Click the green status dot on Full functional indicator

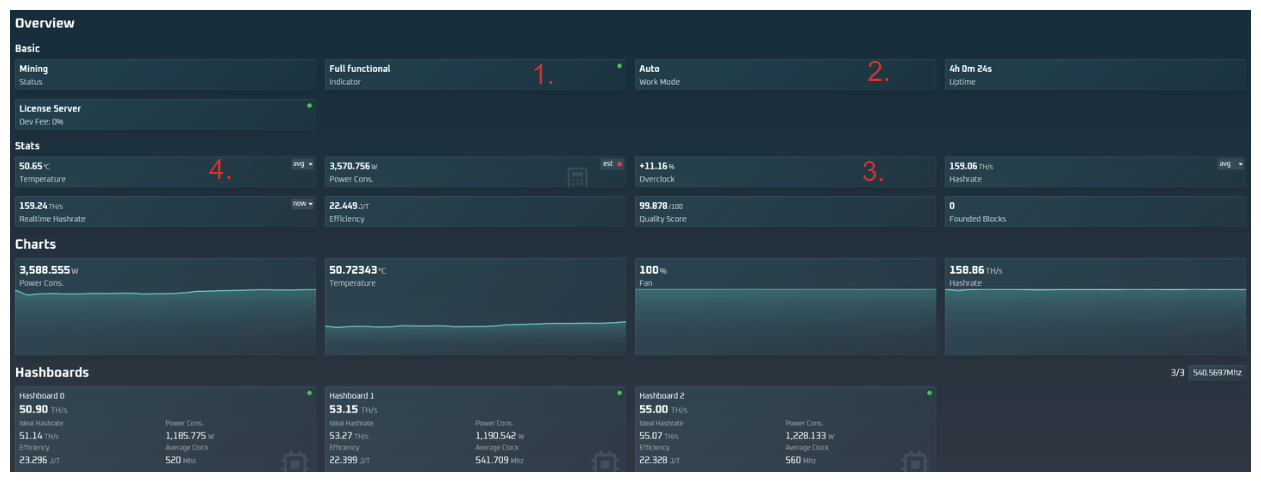click(619, 66)
